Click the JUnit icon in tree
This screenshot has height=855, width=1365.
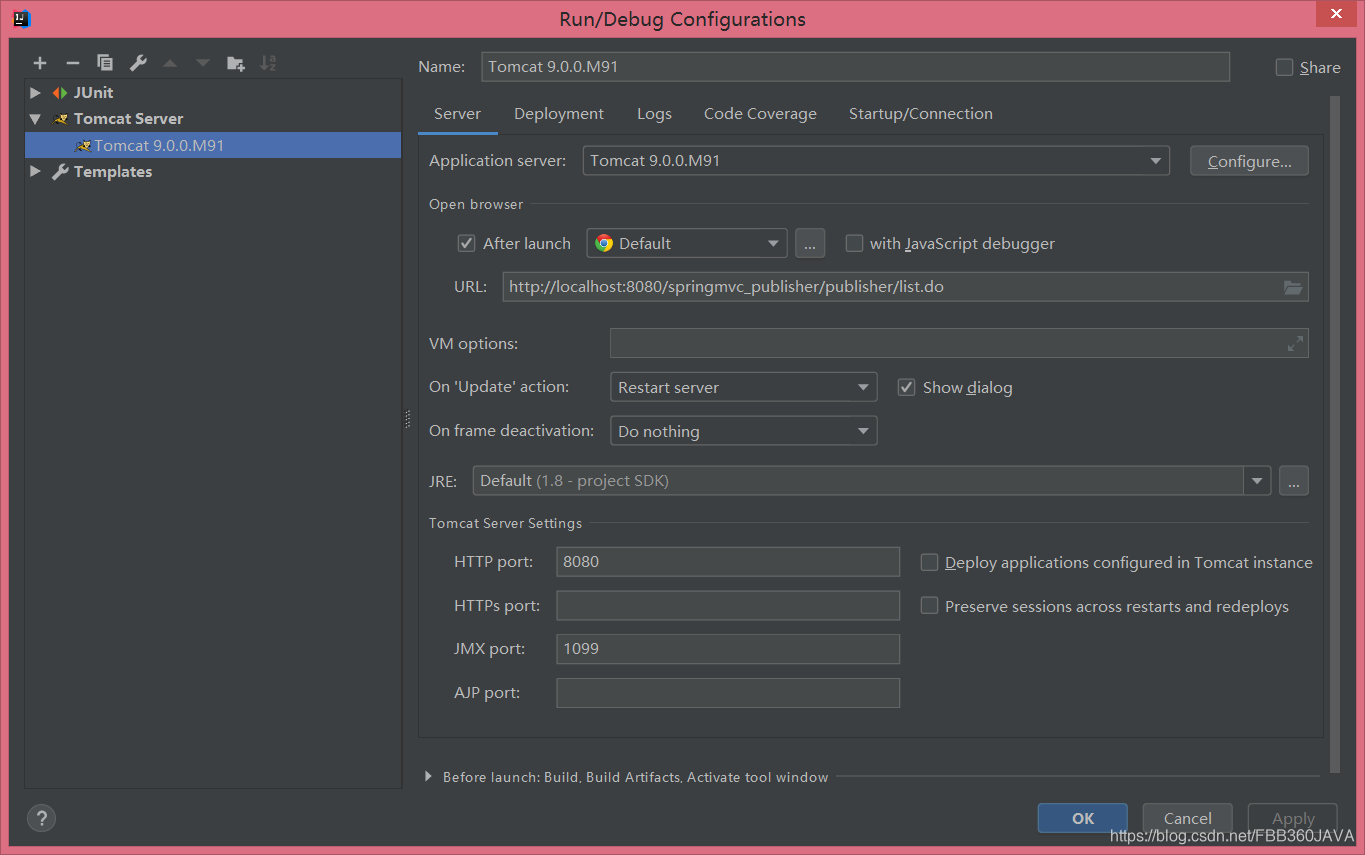click(60, 92)
